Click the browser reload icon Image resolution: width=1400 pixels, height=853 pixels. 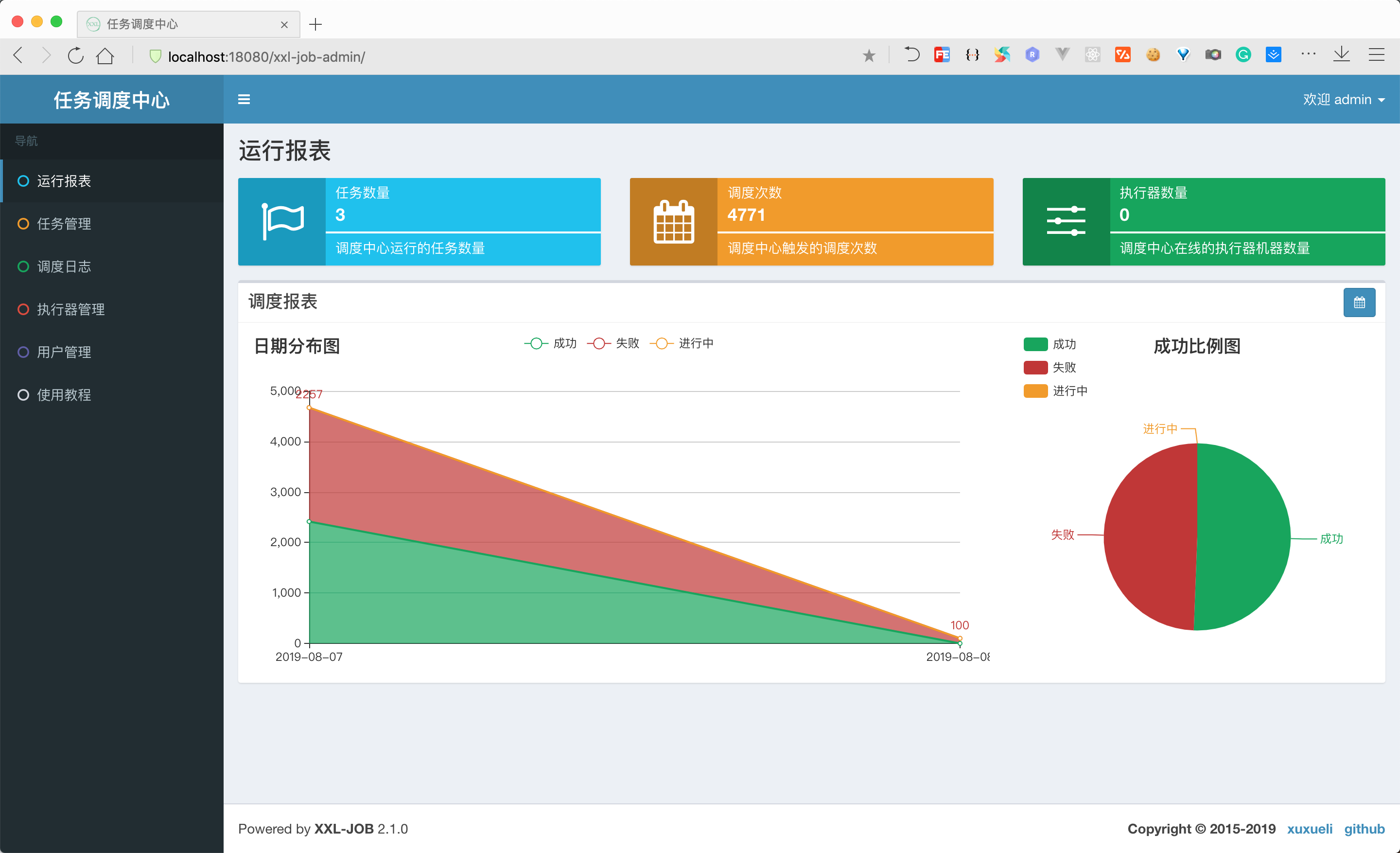(75, 56)
